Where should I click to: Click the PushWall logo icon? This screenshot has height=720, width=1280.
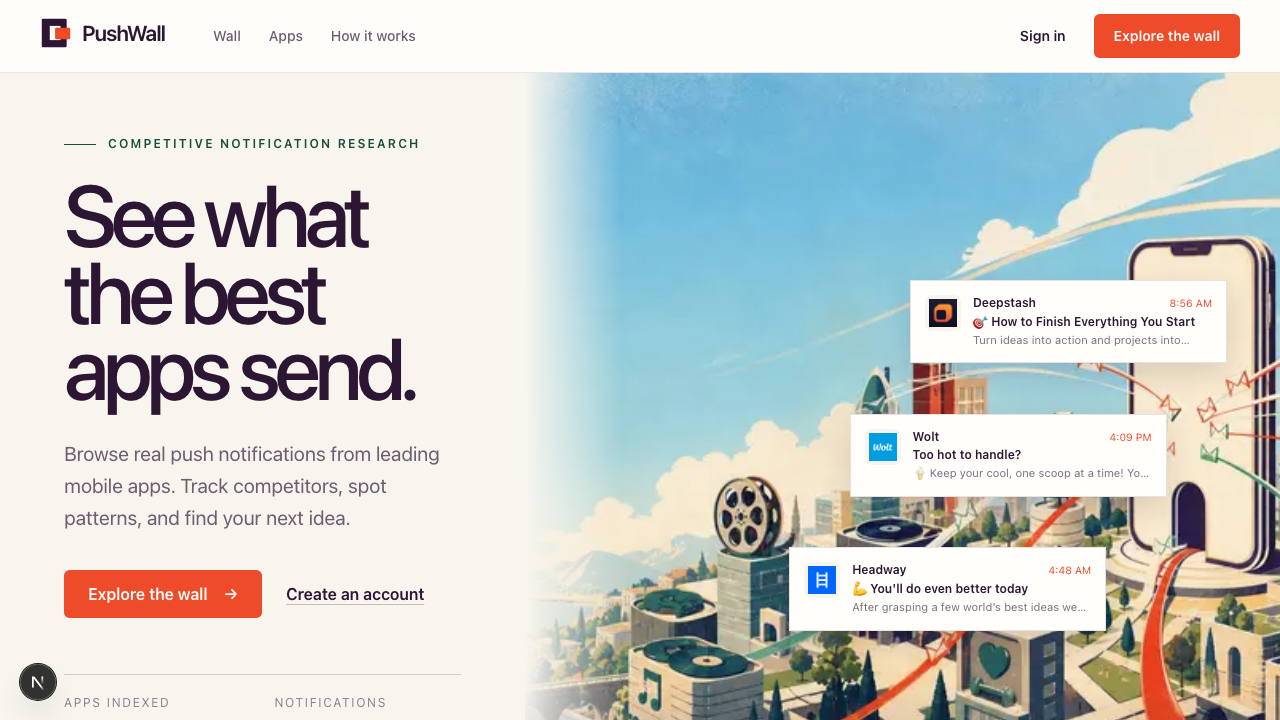pos(56,34)
